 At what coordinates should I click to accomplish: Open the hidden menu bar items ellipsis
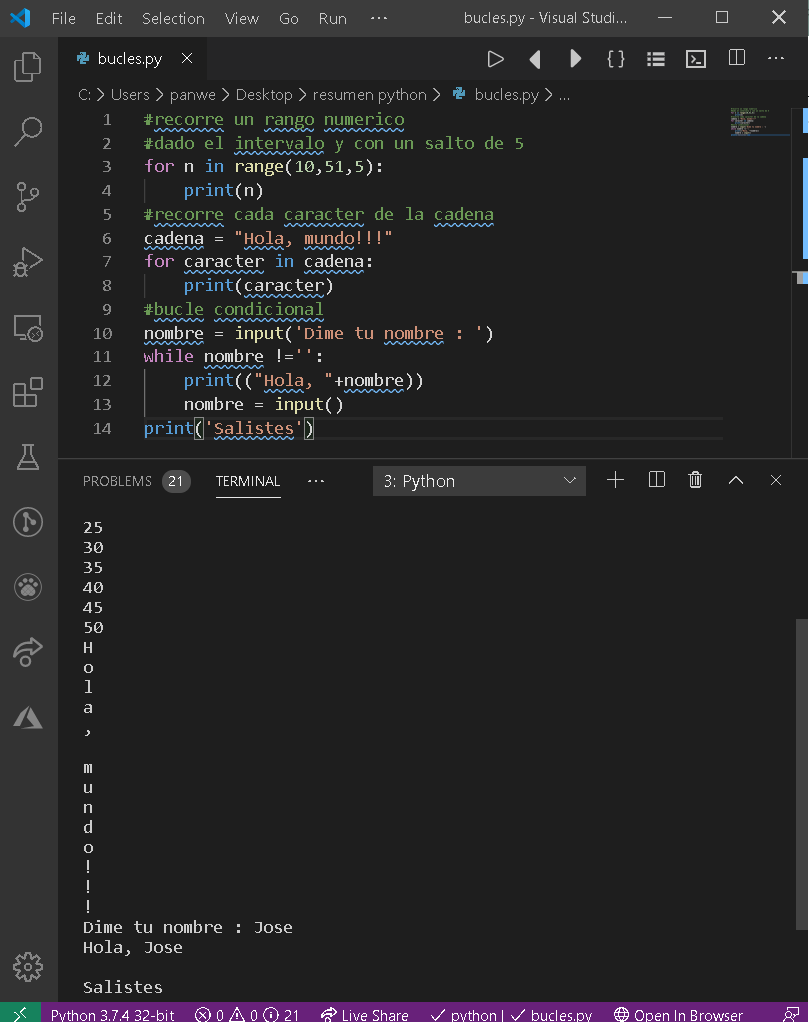pos(379,18)
